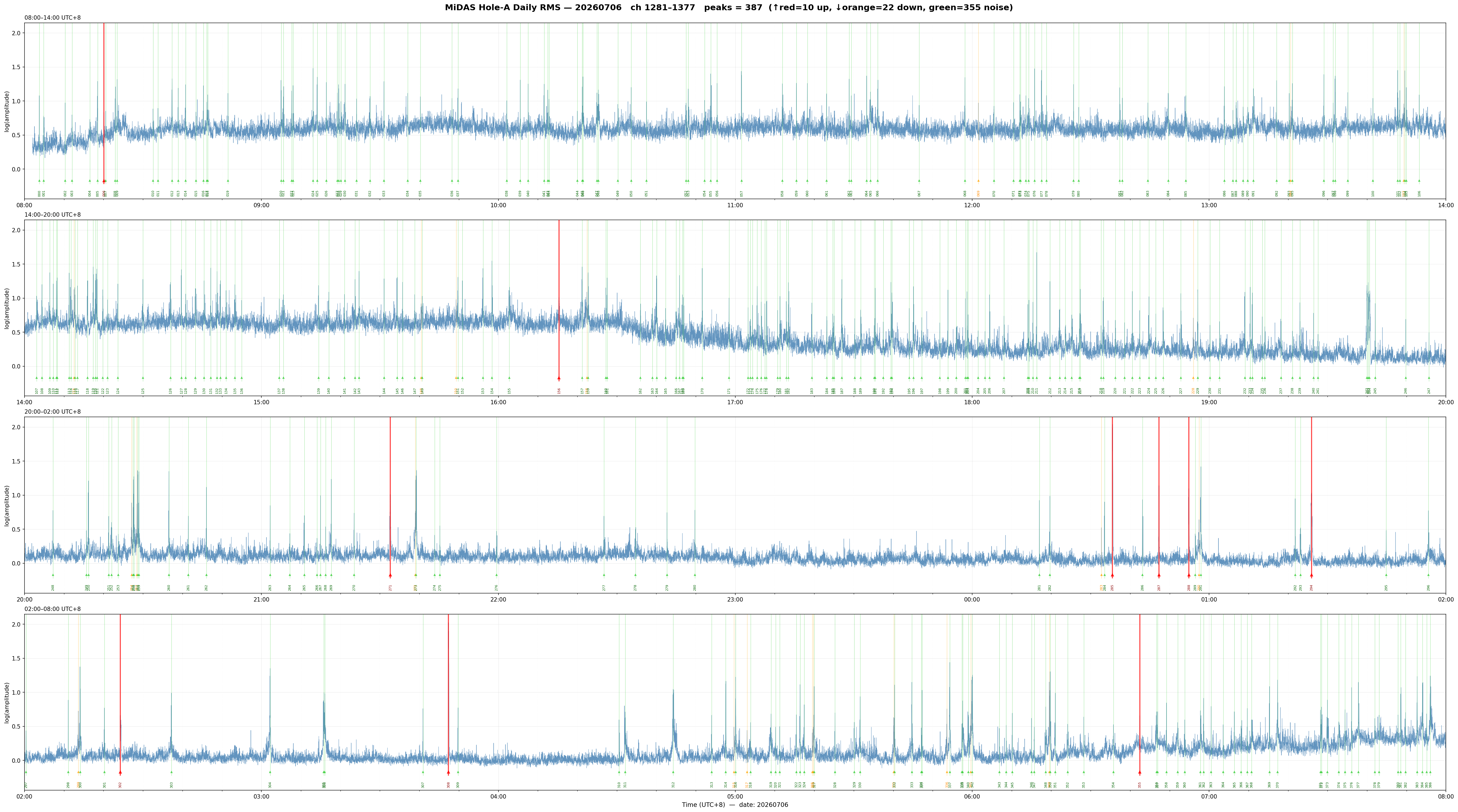
Task: Select the "14:00–20:00 UTC+8" panel heading
Action: [x=53, y=215]
